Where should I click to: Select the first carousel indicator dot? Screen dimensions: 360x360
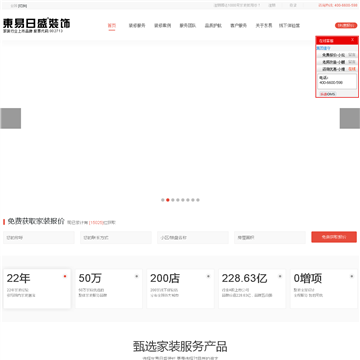pyautogui.click(x=163, y=200)
